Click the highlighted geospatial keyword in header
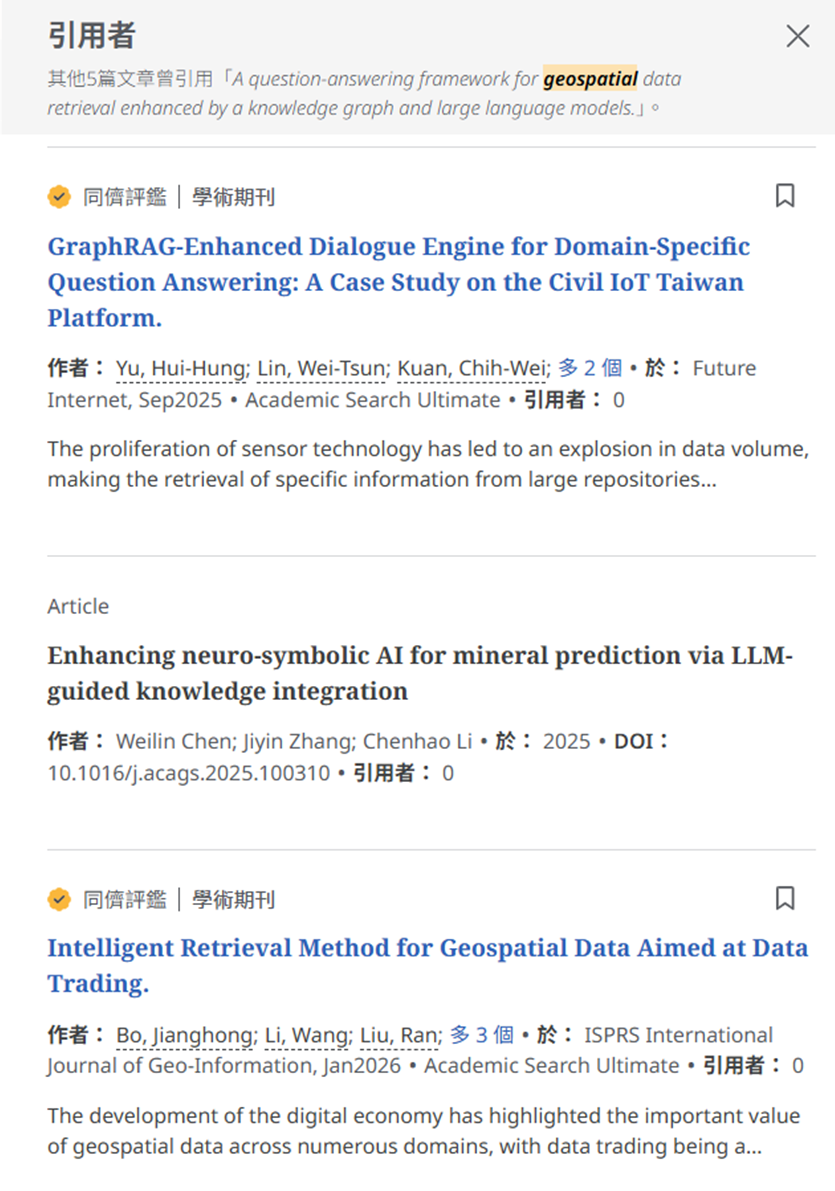 590,78
